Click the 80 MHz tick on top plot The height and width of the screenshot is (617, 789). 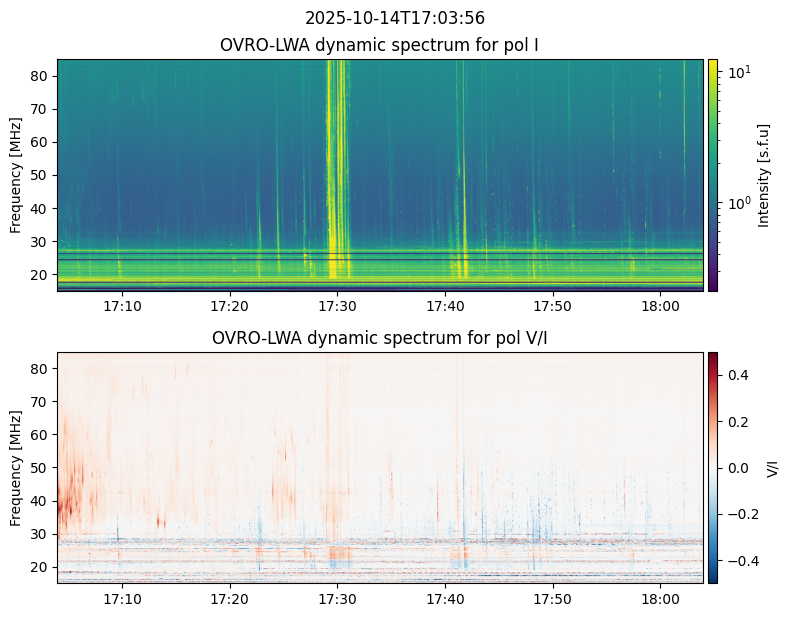point(41,76)
